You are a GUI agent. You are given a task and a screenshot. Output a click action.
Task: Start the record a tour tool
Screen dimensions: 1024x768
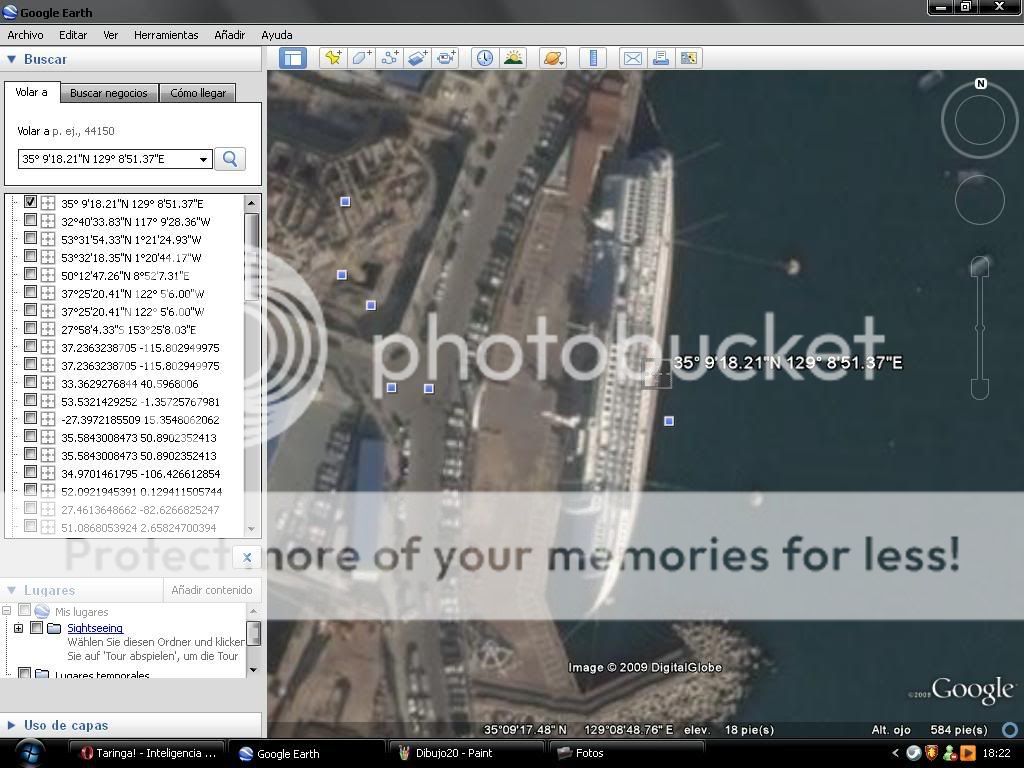(447, 58)
